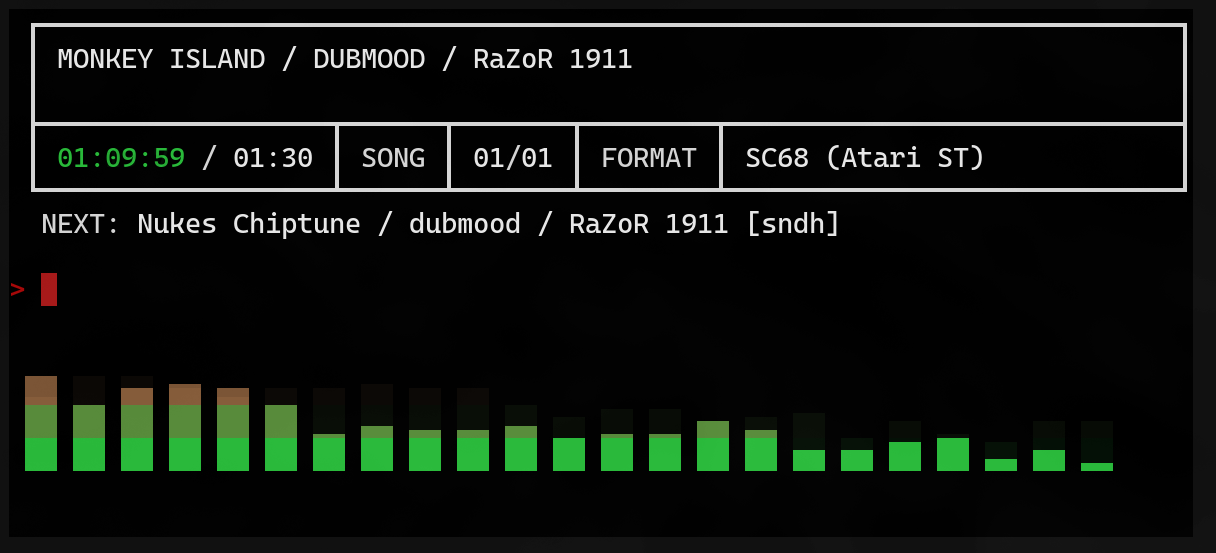The width and height of the screenshot is (1216, 553).
Task: Select the SONG label cell
Action: tap(393, 158)
